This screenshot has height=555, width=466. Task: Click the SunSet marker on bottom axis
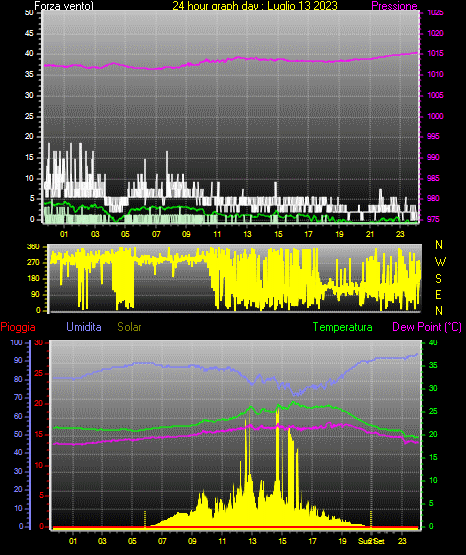[x=371, y=541]
